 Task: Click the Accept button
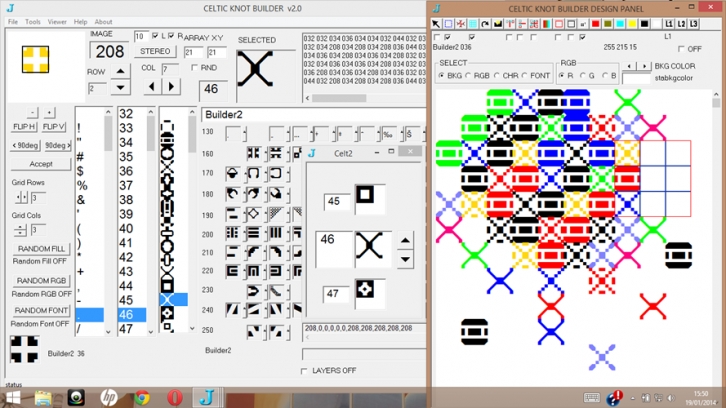point(41,164)
